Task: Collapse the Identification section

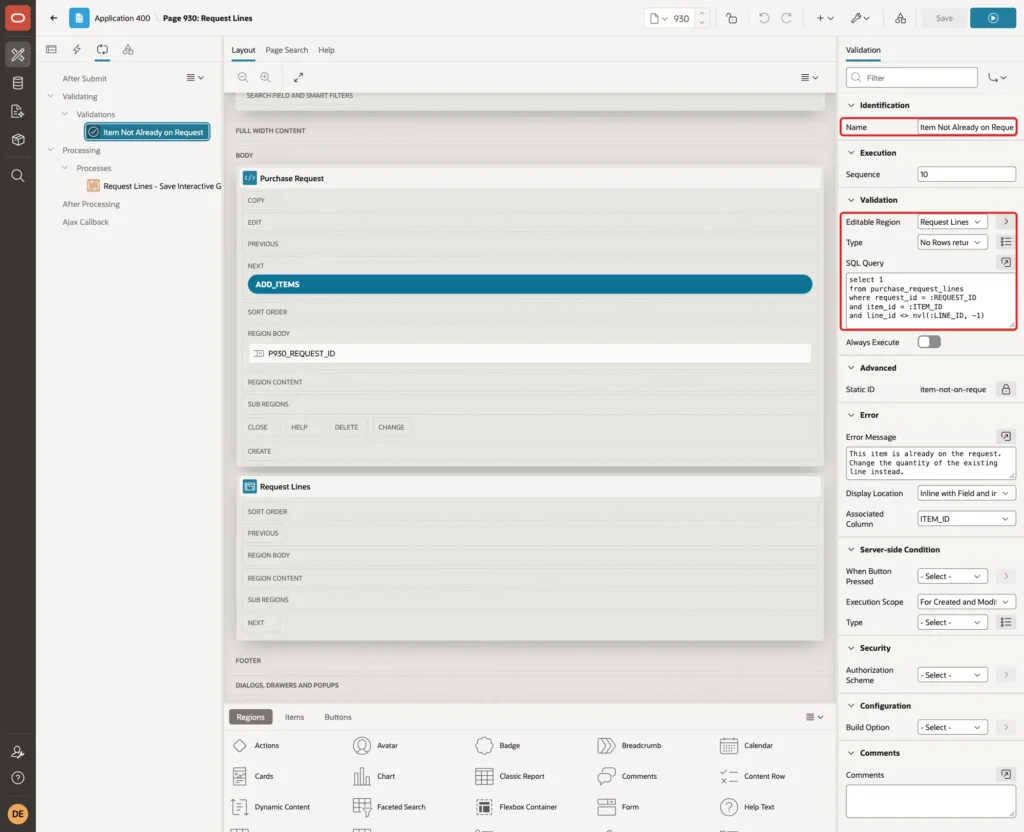Action: (x=850, y=105)
